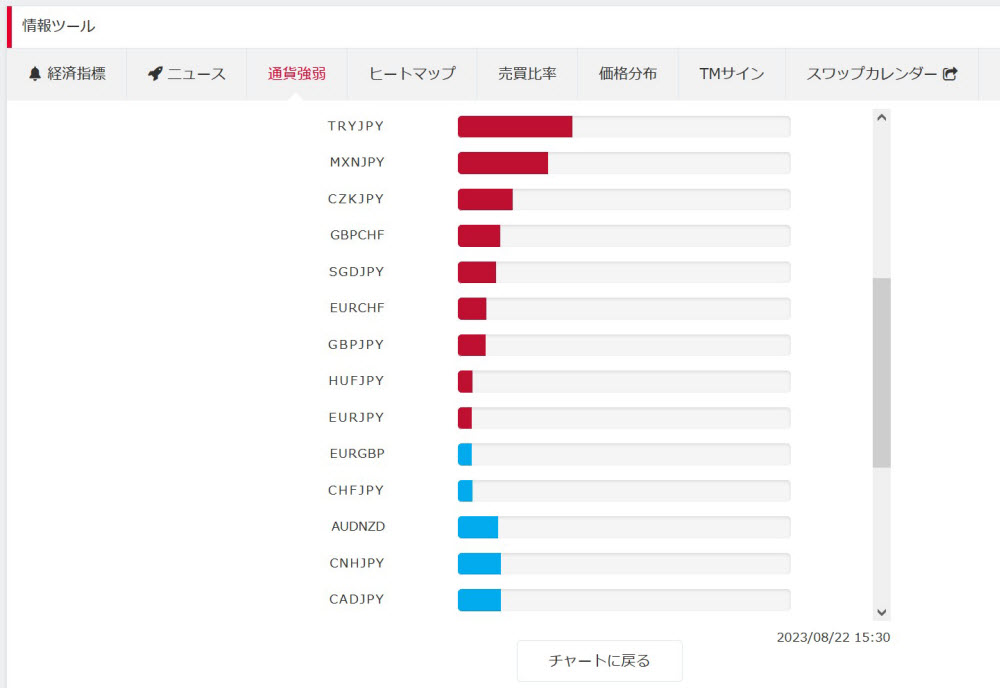This screenshot has width=1000, height=688.
Task: Click the CNHJPY blue strength bar
Action: click(x=479, y=564)
